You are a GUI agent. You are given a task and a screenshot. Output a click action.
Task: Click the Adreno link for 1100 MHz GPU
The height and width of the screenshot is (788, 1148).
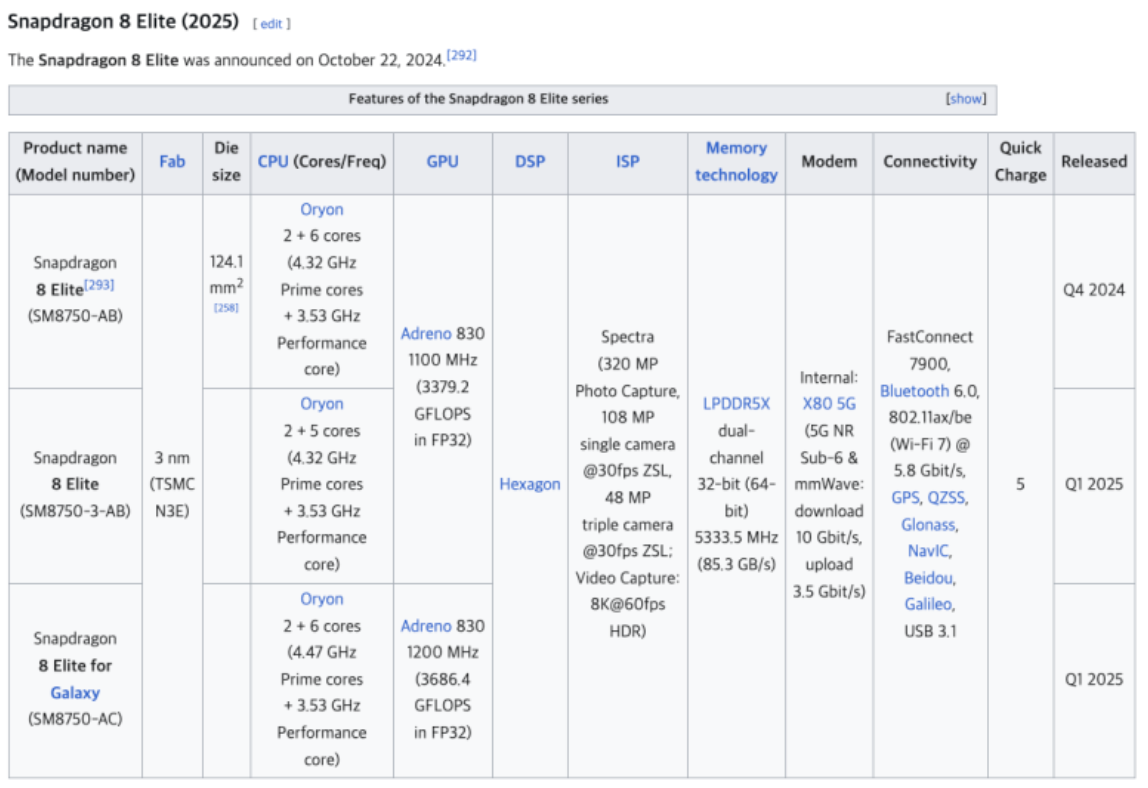(x=426, y=333)
